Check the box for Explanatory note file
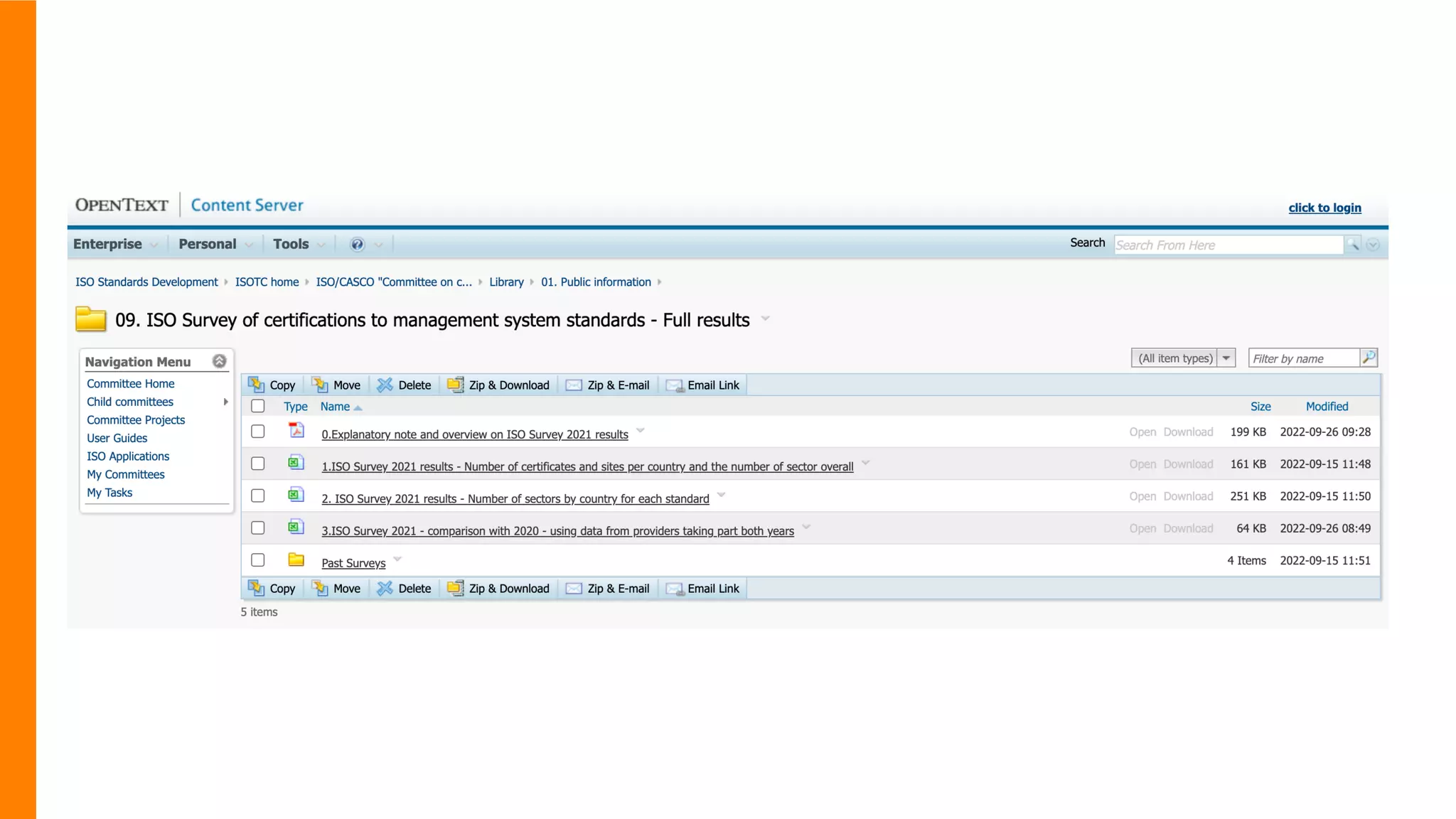This screenshot has width=1456, height=819. click(258, 432)
